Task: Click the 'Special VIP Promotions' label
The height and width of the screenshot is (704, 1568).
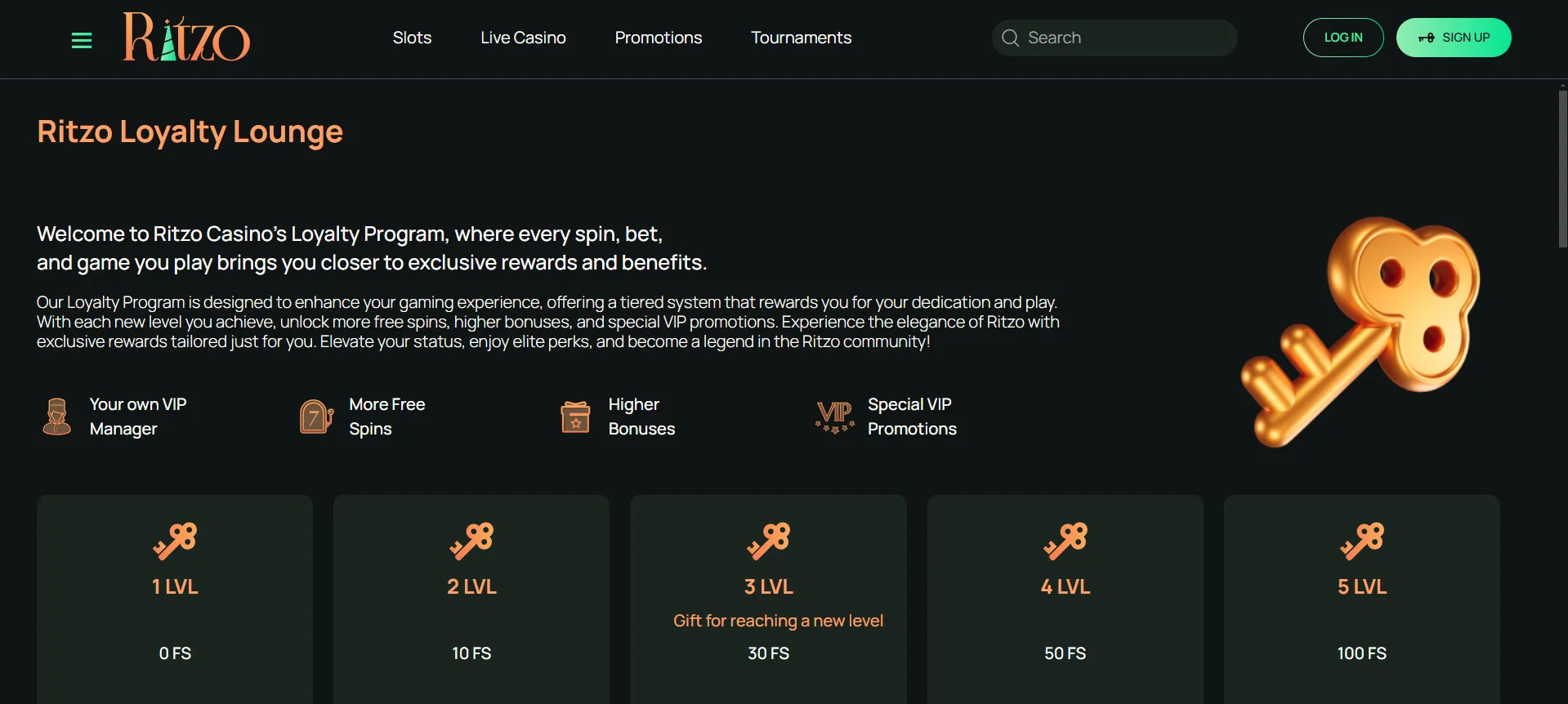Action: click(x=912, y=417)
